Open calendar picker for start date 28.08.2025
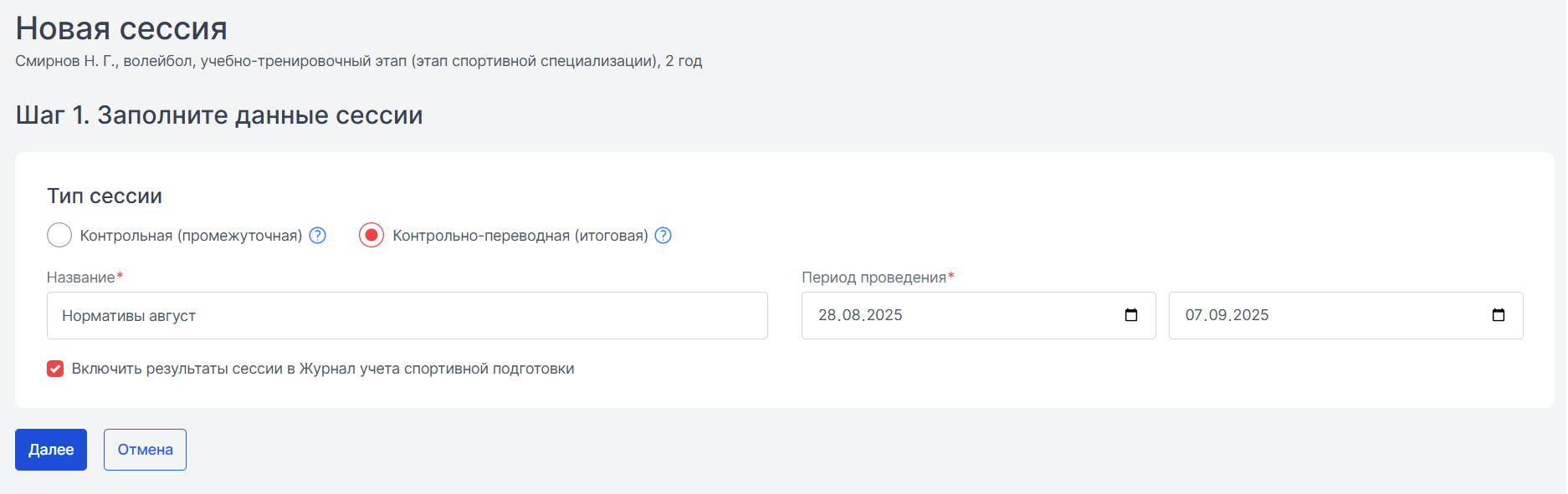 pos(1131,315)
